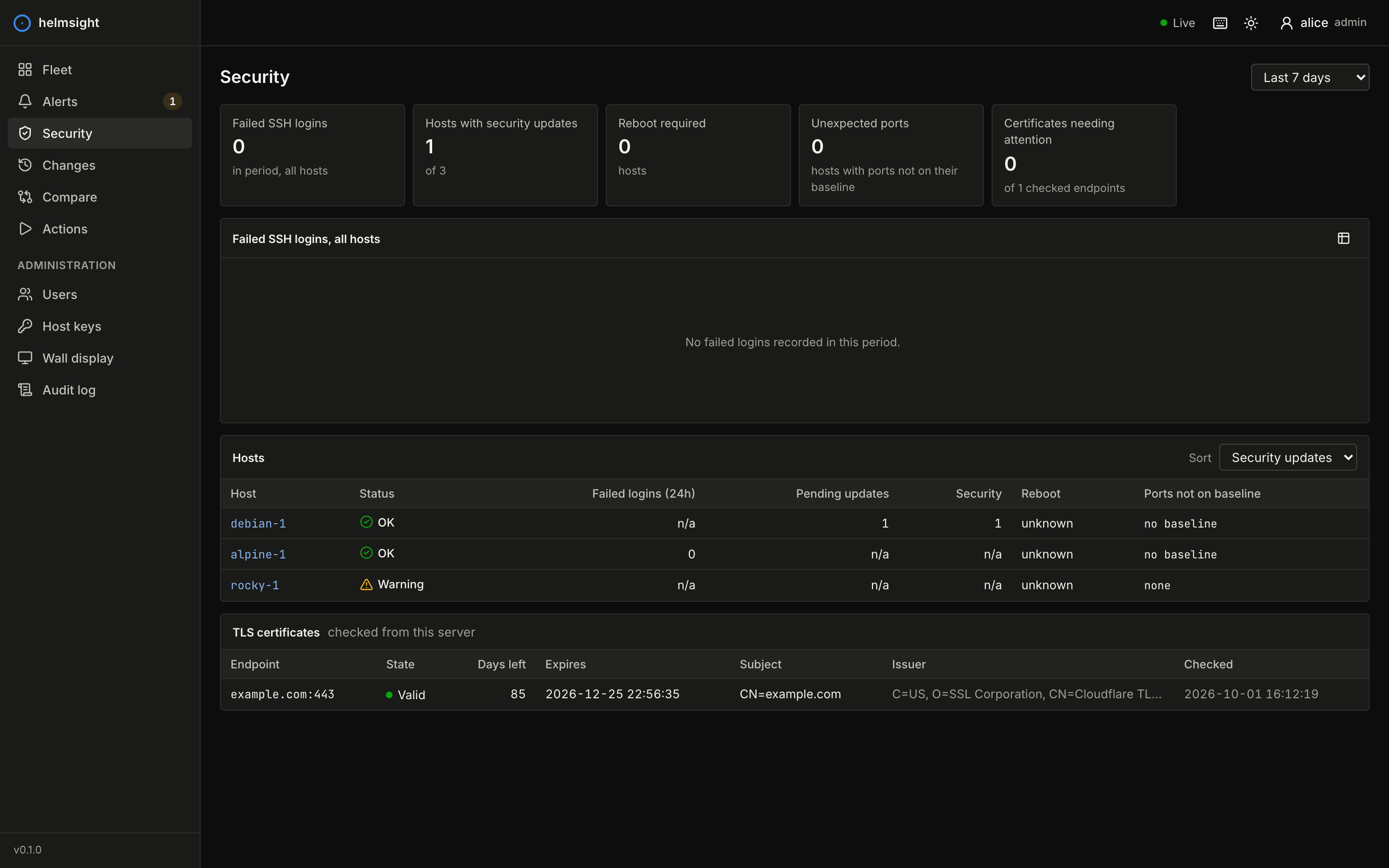Image resolution: width=1389 pixels, height=868 pixels.
Task: Click the Security column header in Hosts table
Action: pyautogui.click(x=978, y=494)
